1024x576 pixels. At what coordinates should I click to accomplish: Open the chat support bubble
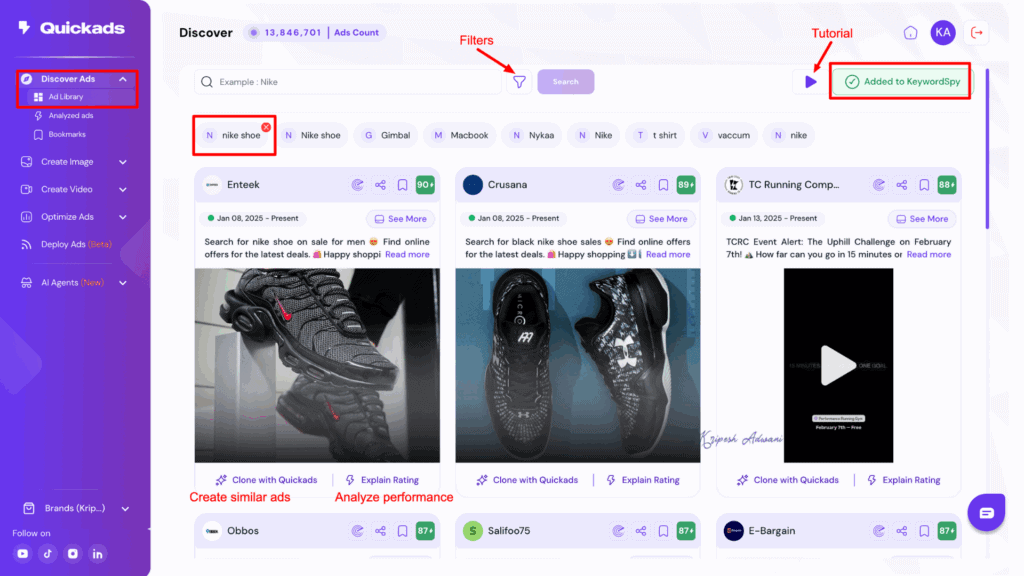tap(986, 512)
